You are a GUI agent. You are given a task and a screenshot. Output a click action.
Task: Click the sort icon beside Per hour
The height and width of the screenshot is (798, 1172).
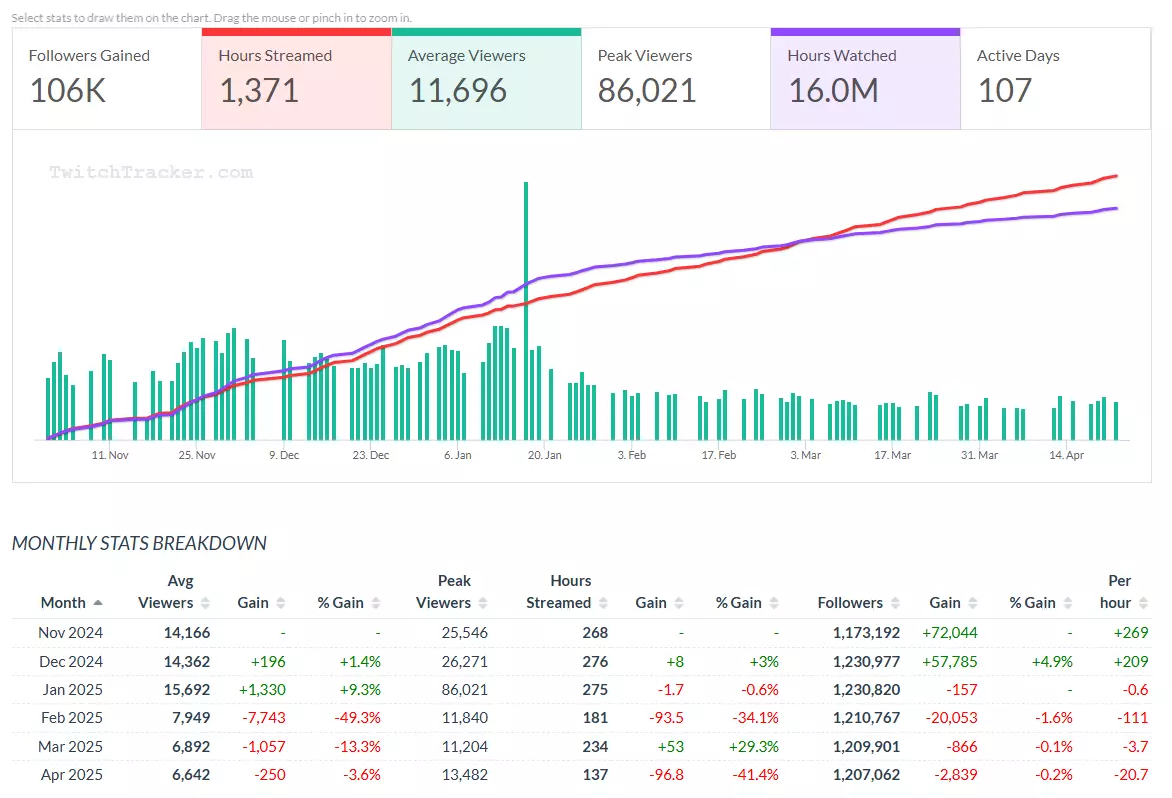tap(1143, 603)
